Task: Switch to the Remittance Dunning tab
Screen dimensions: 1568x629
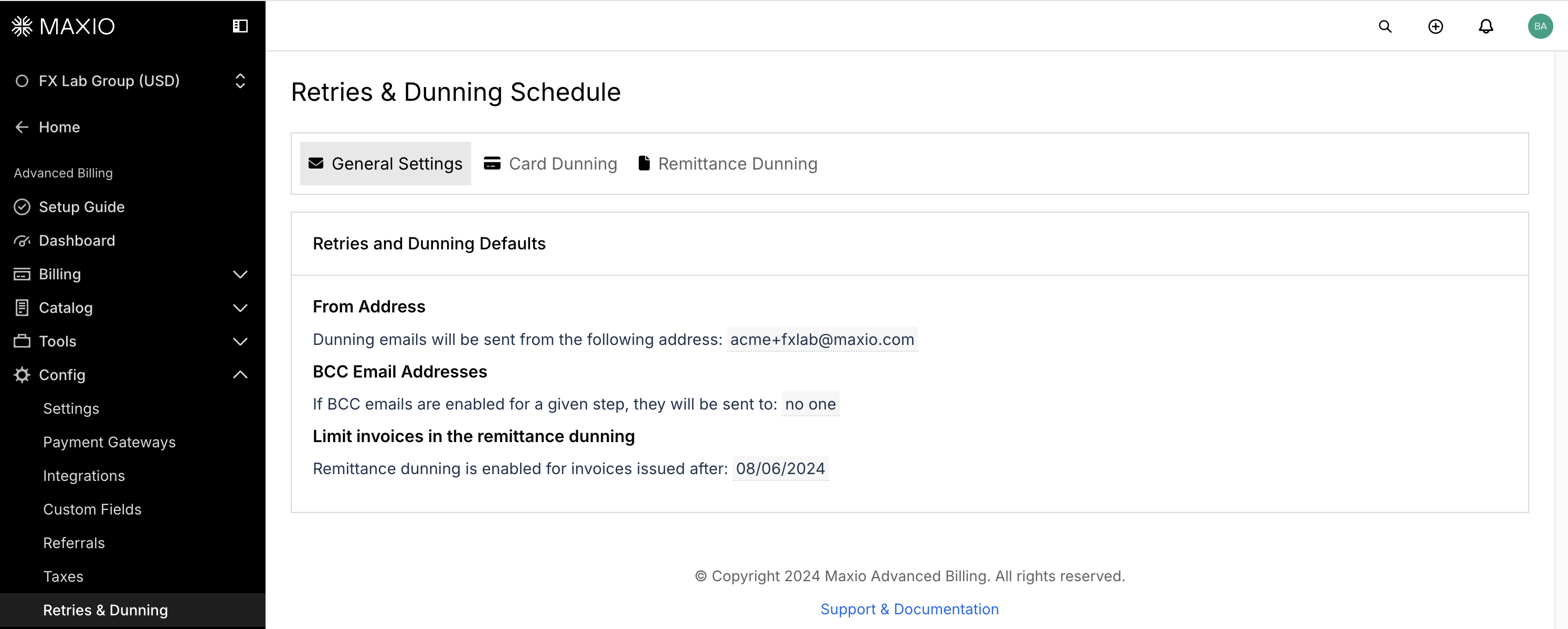Action: (x=727, y=163)
